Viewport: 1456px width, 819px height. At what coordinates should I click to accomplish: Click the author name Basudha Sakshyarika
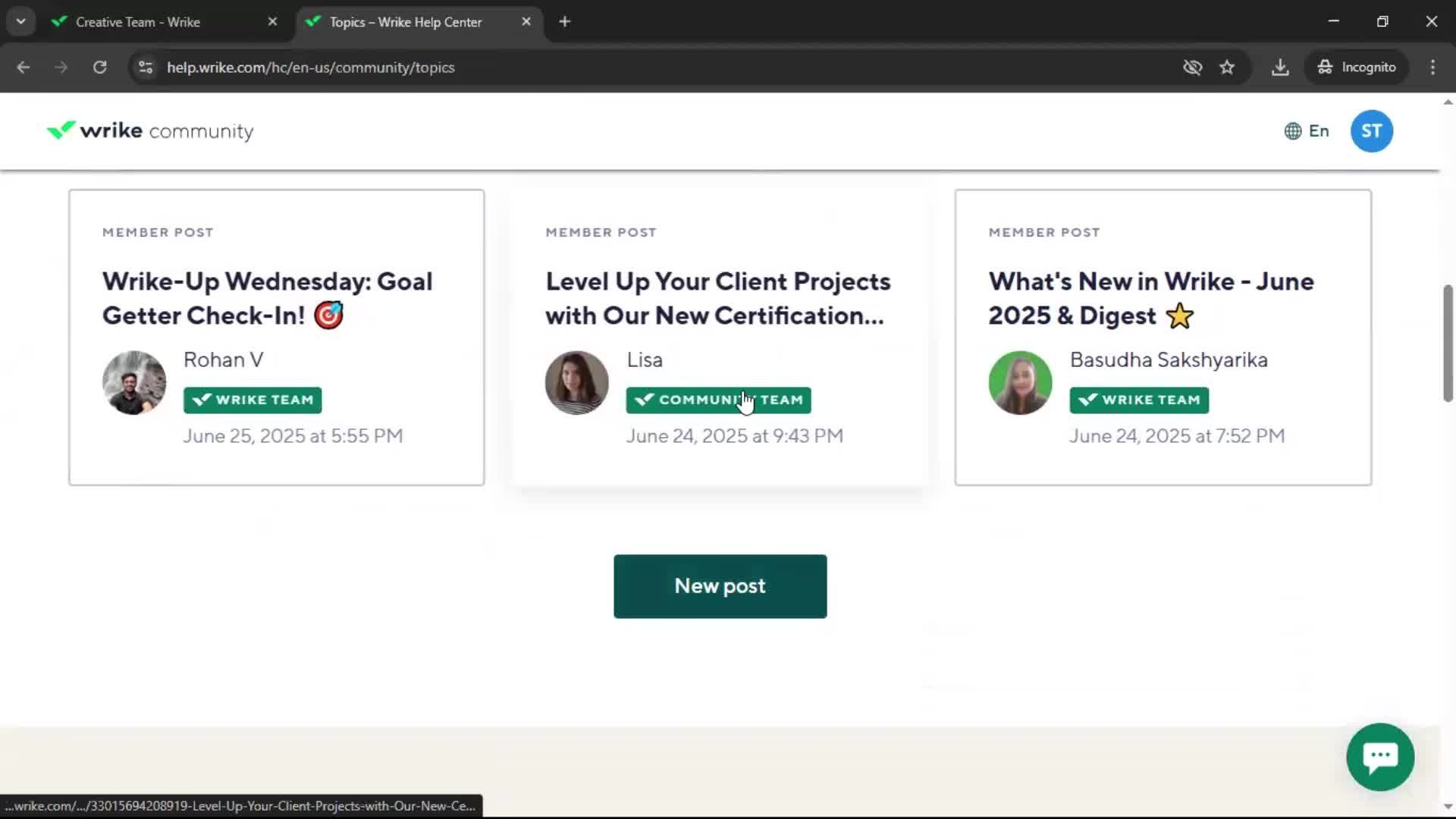1169,359
